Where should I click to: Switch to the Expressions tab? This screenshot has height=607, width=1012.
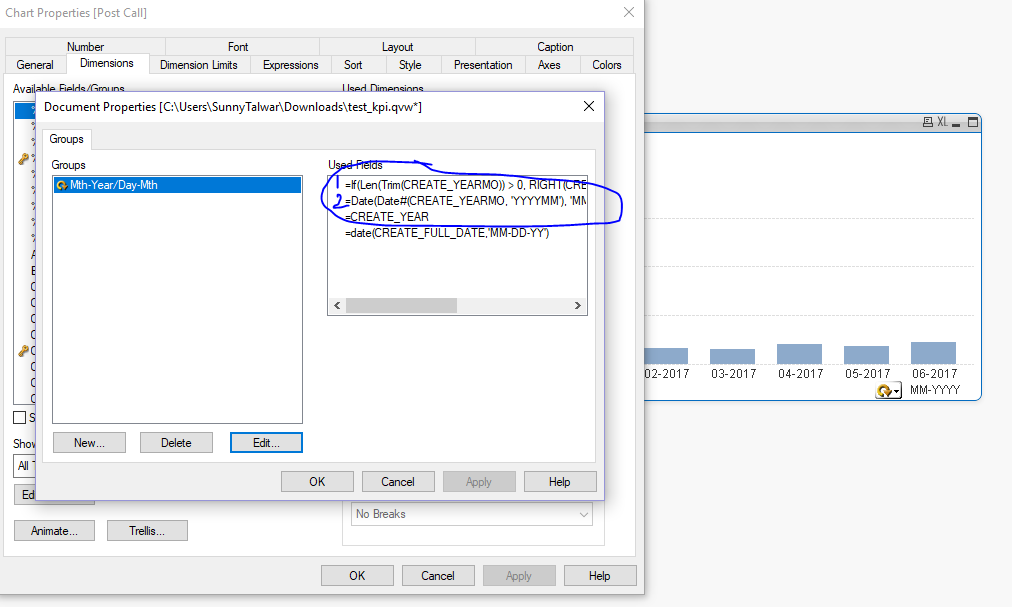tap(290, 65)
